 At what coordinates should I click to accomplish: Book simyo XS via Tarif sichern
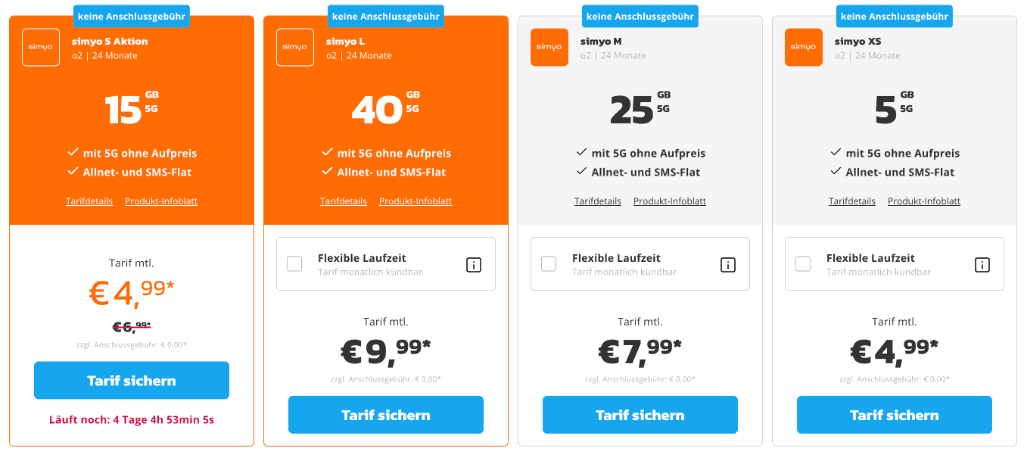[x=894, y=415]
